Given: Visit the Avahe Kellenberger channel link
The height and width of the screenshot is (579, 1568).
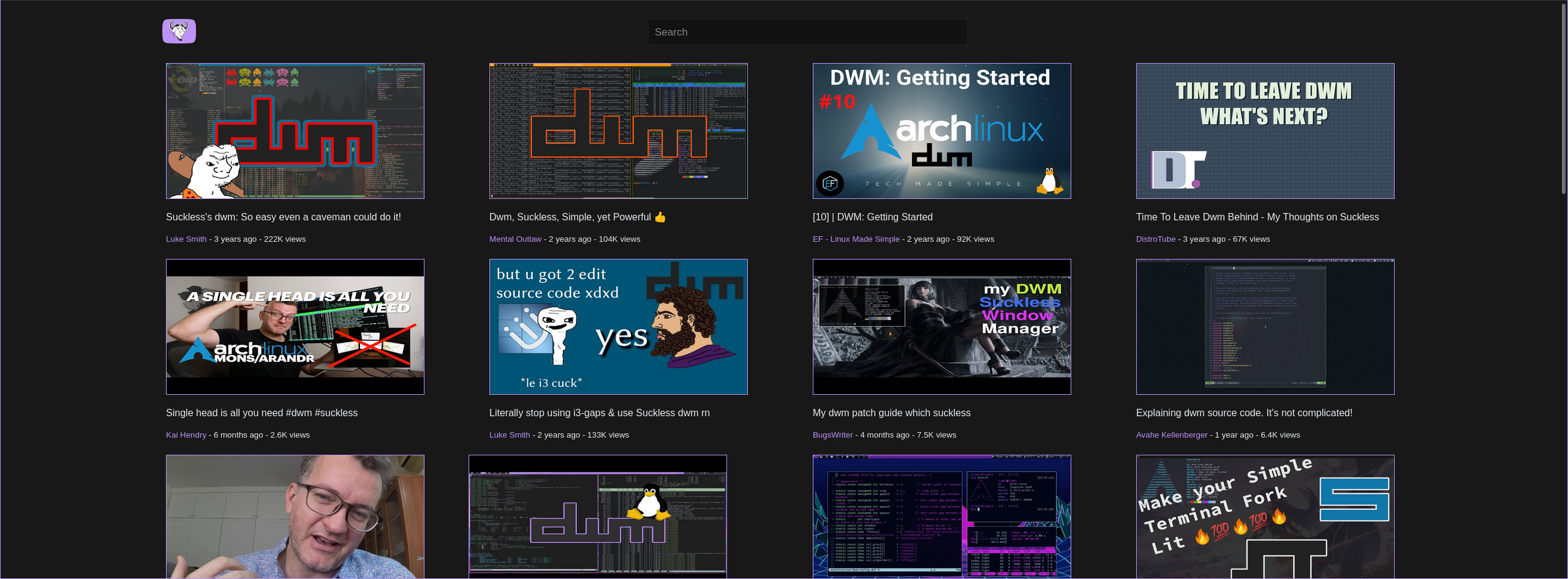Looking at the screenshot, I should click(x=1172, y=435).
